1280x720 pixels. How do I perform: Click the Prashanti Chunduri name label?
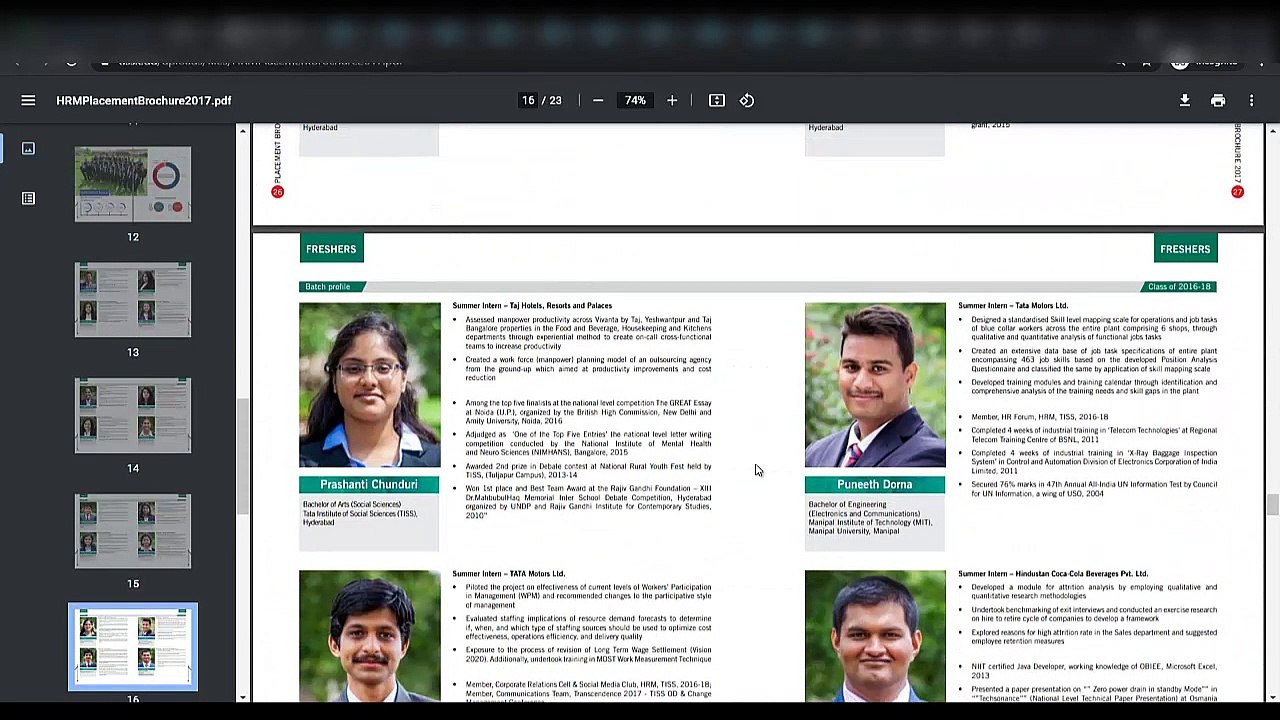369,484
